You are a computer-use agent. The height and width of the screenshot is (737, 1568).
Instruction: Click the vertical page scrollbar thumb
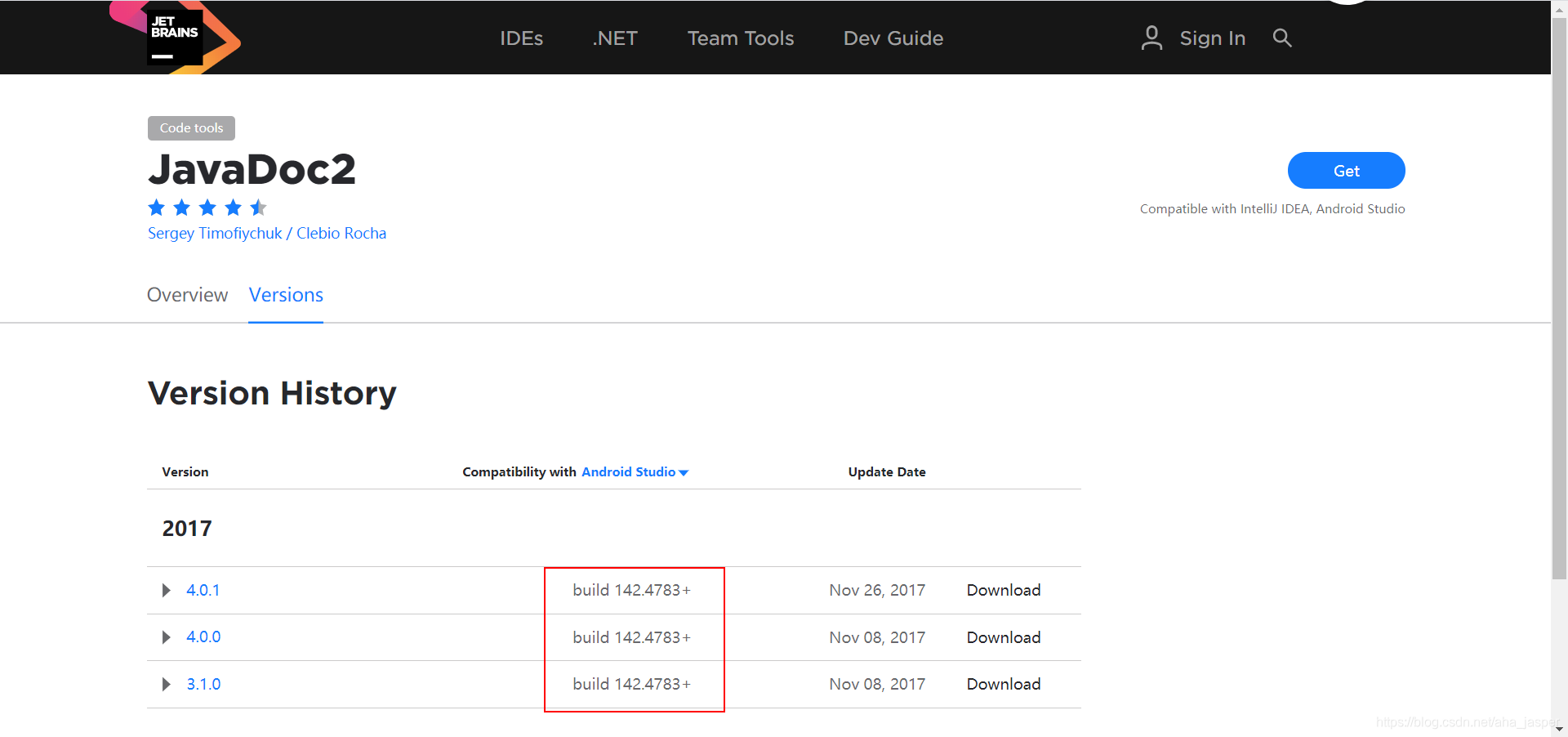1559,297
